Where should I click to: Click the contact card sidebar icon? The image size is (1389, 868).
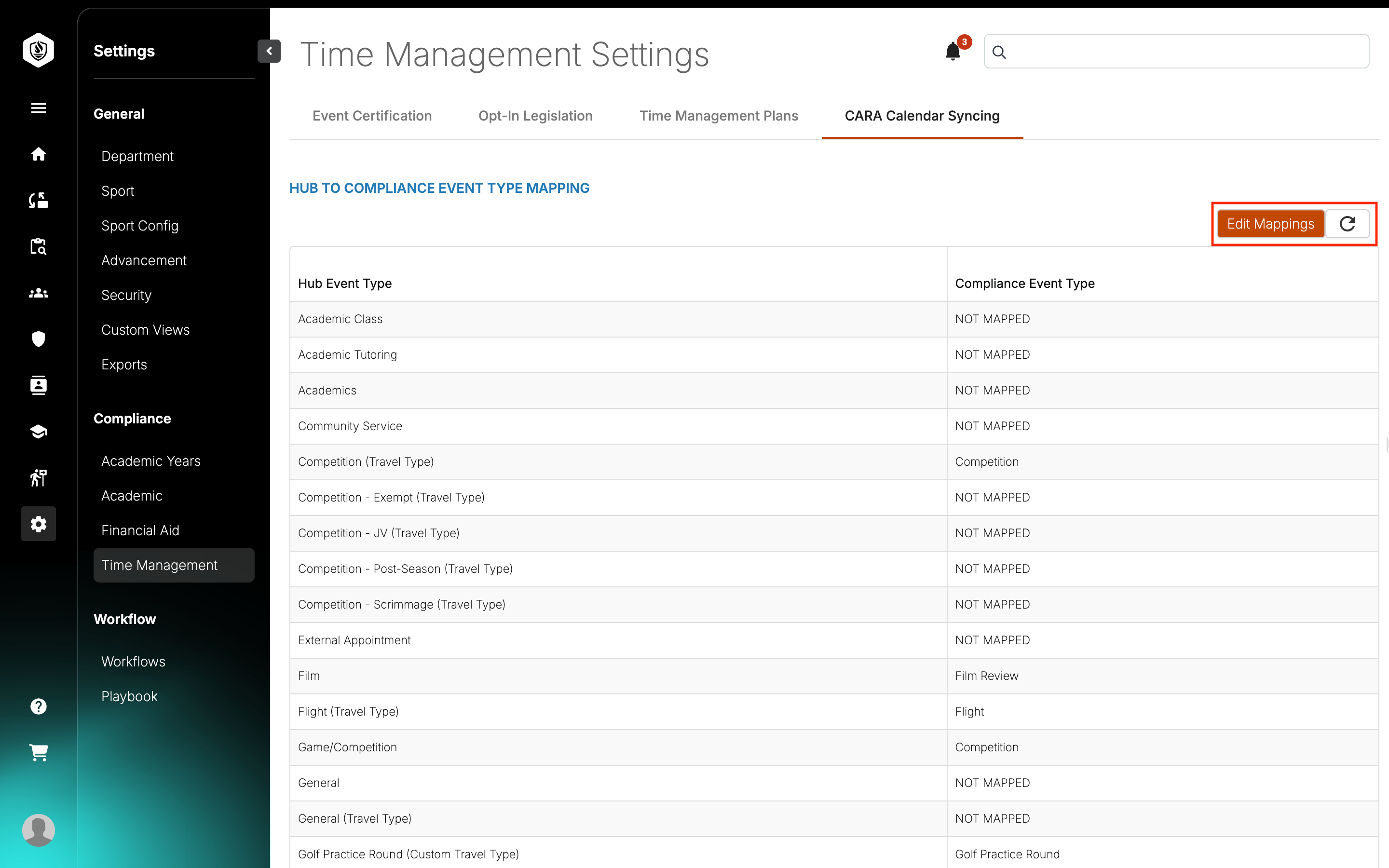click(x=38, y=385)
